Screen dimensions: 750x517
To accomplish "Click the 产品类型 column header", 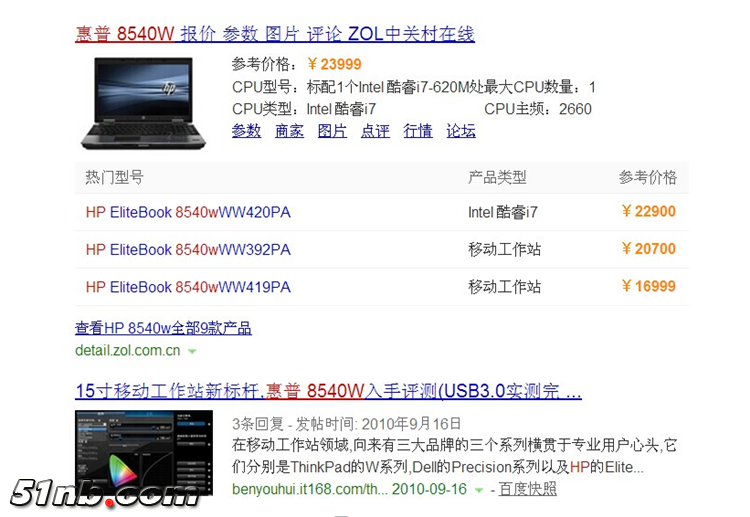I will (497, 177).
